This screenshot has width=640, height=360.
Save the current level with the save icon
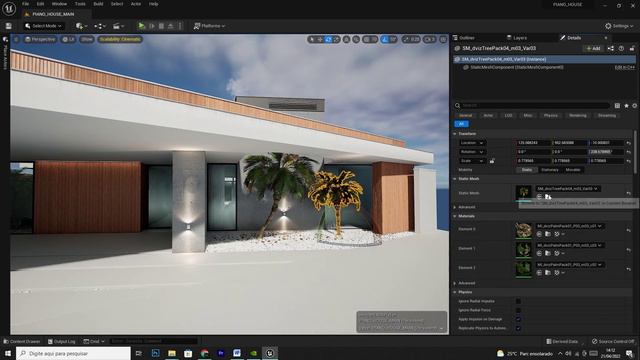pos(9,26)
